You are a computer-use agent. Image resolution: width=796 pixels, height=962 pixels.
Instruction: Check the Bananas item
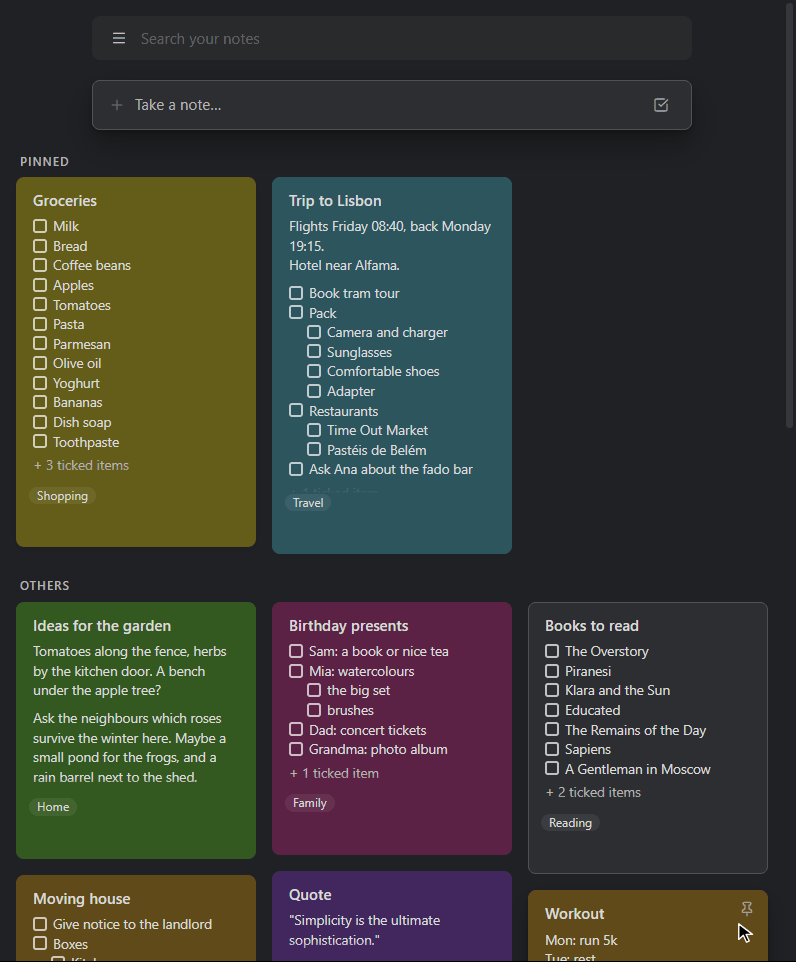pyautogui.click(x=40, y=402)
